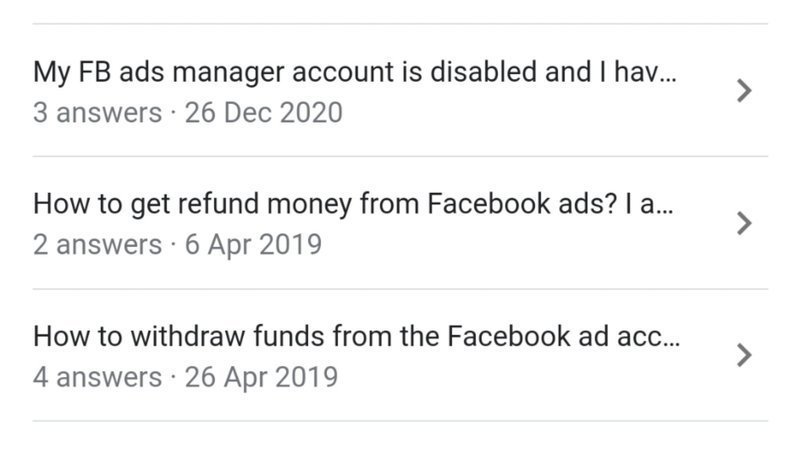Select the '6 Apr 2019' date text
Screen dimensions: 800x450
pos(253,245)
